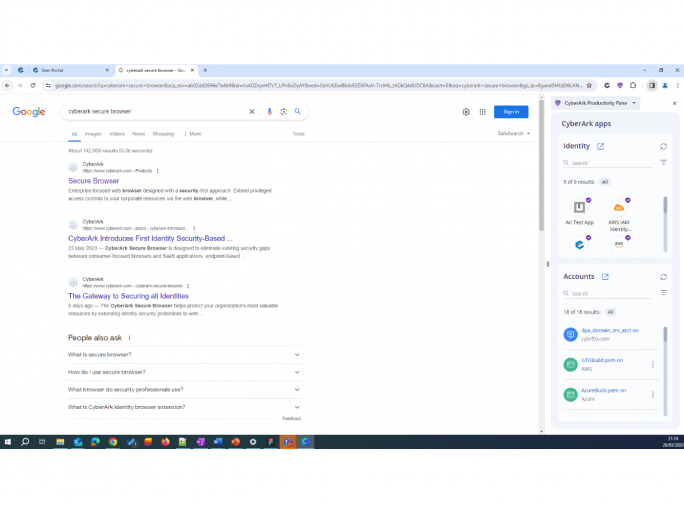The image size is (684, 513).
Task: Expand 'What browser do security professionals use?'
Action: pos(184,390)
